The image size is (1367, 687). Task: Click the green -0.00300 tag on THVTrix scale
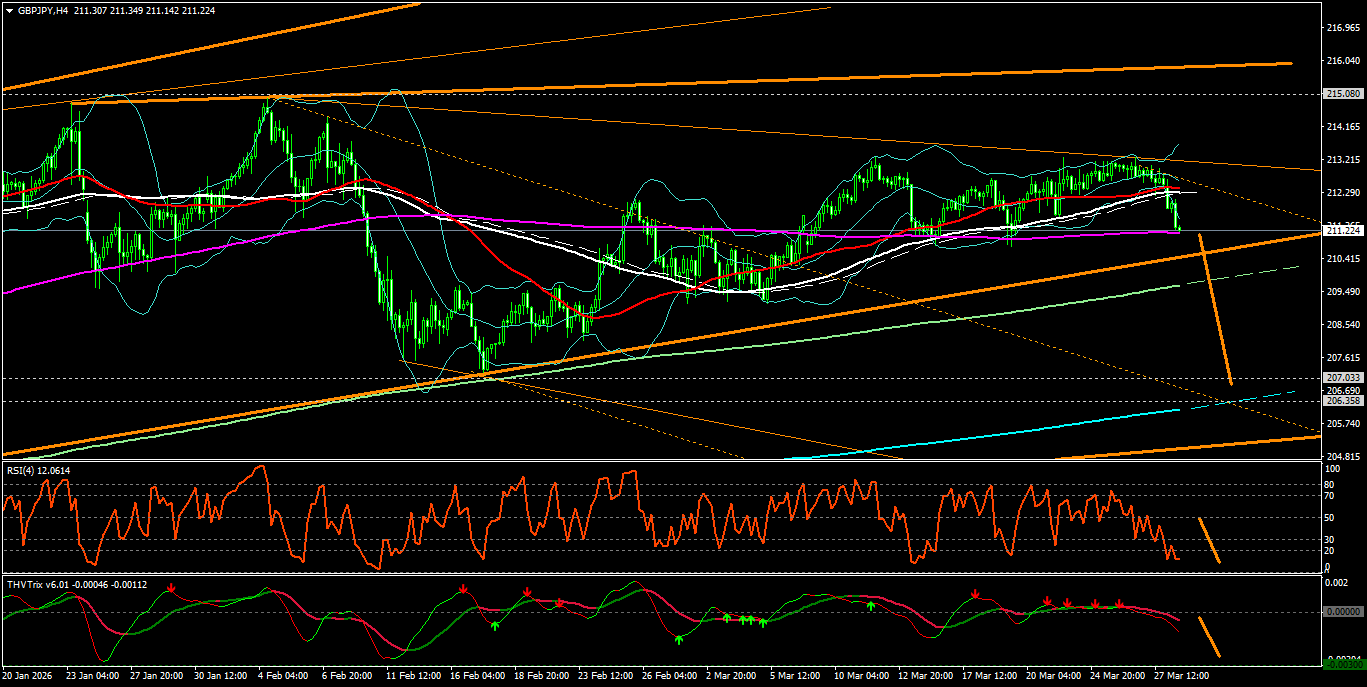point(1344,663)
